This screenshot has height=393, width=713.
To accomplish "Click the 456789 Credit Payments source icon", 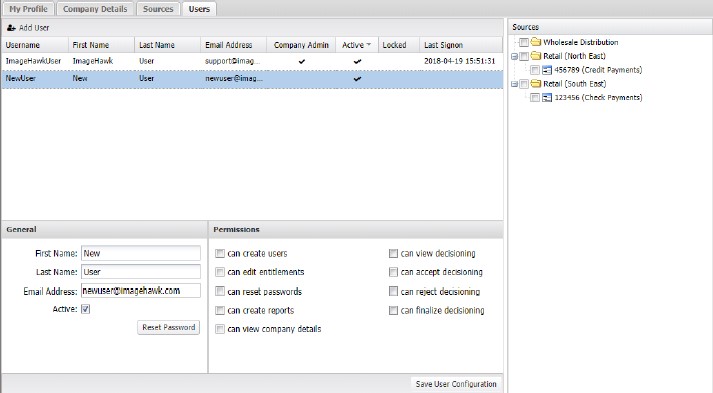I will (547, 70).
